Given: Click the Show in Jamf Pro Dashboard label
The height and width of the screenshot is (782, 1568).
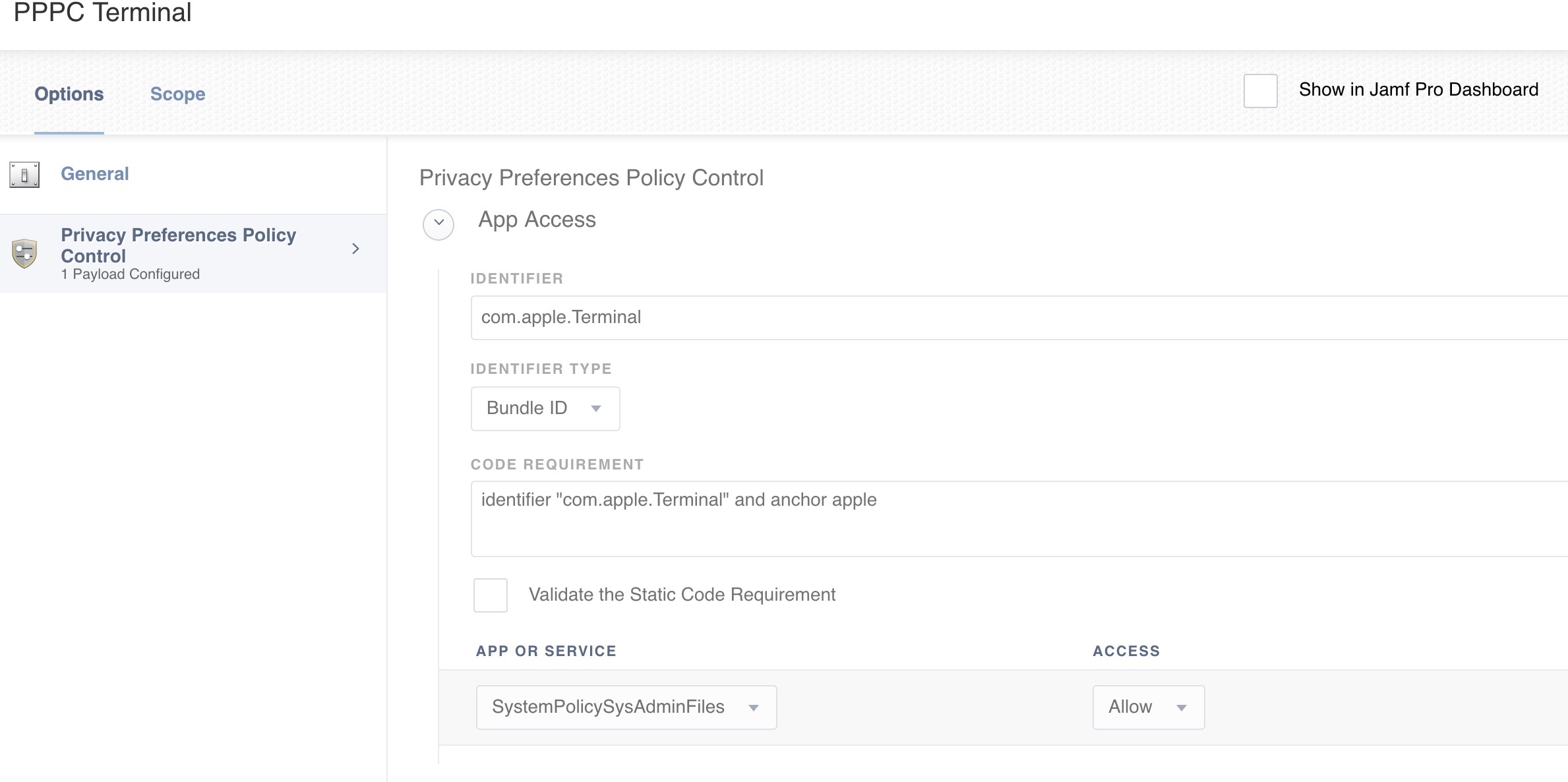Looking at the screenshot, I should click(1418, 90).
